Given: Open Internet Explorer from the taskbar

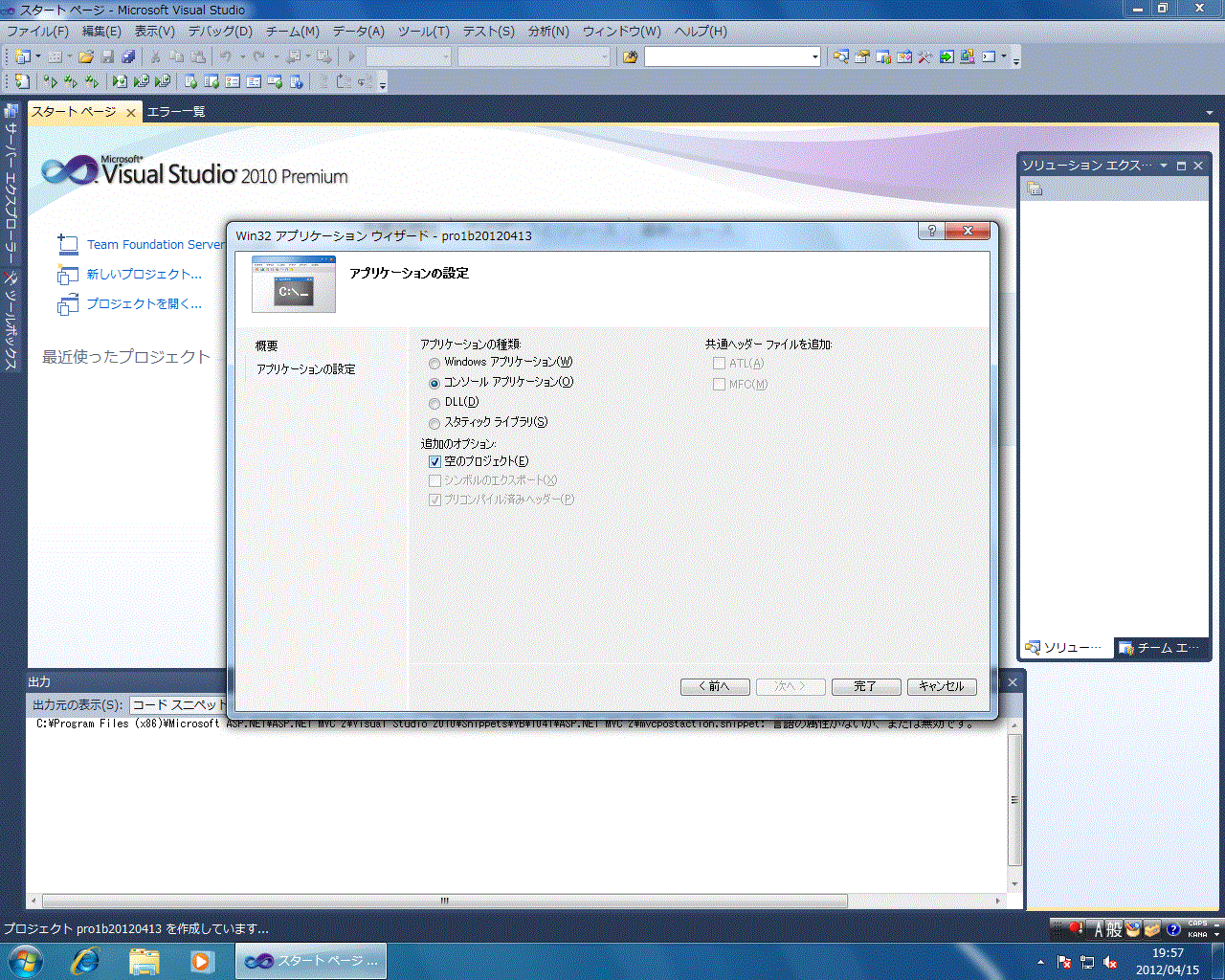Looking at the screenshot, I should (x=85, y=960).
